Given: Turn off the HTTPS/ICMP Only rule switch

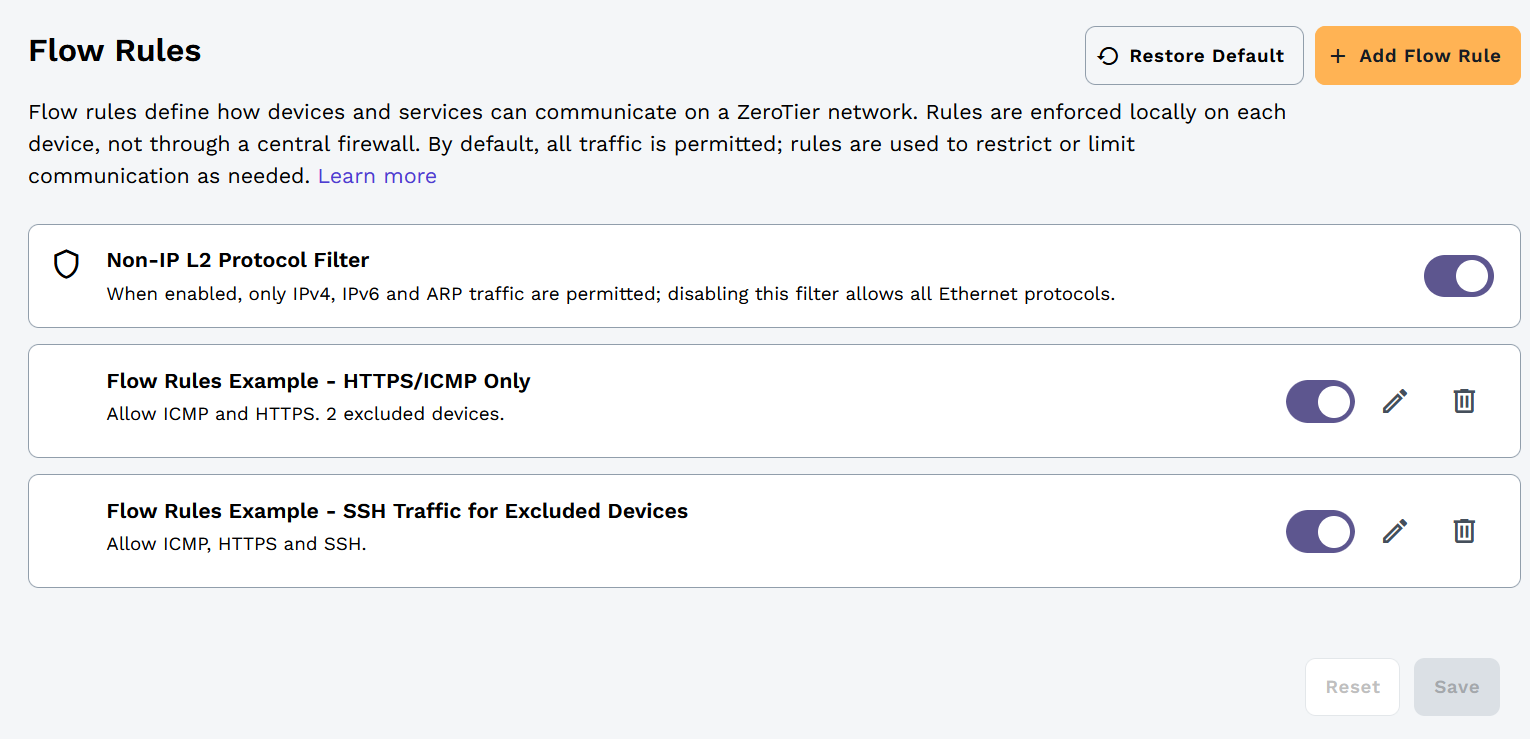Looking at the screenshot, I should (1320, 401).
